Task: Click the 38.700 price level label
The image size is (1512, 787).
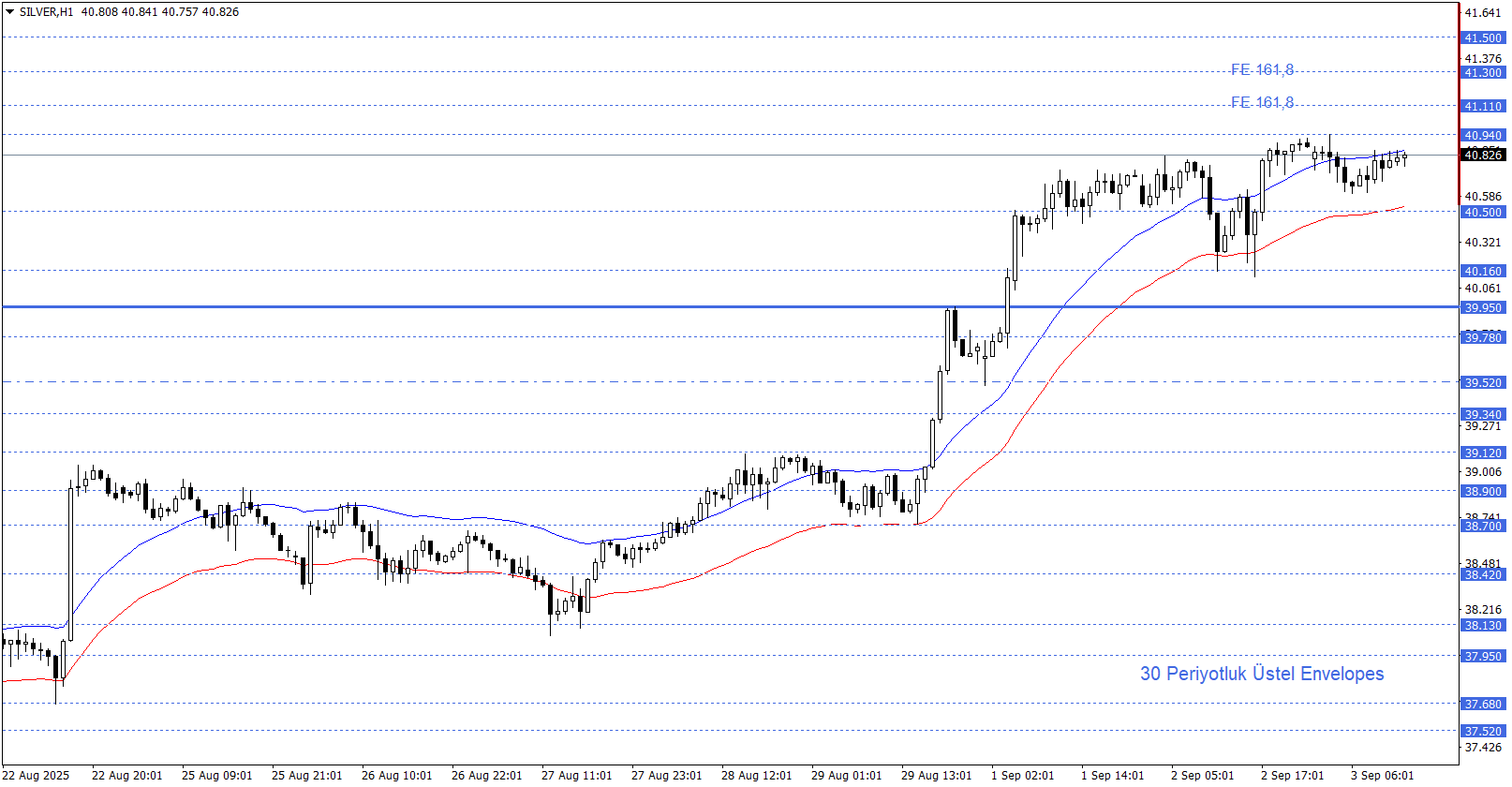Action: pos(1483,527)
